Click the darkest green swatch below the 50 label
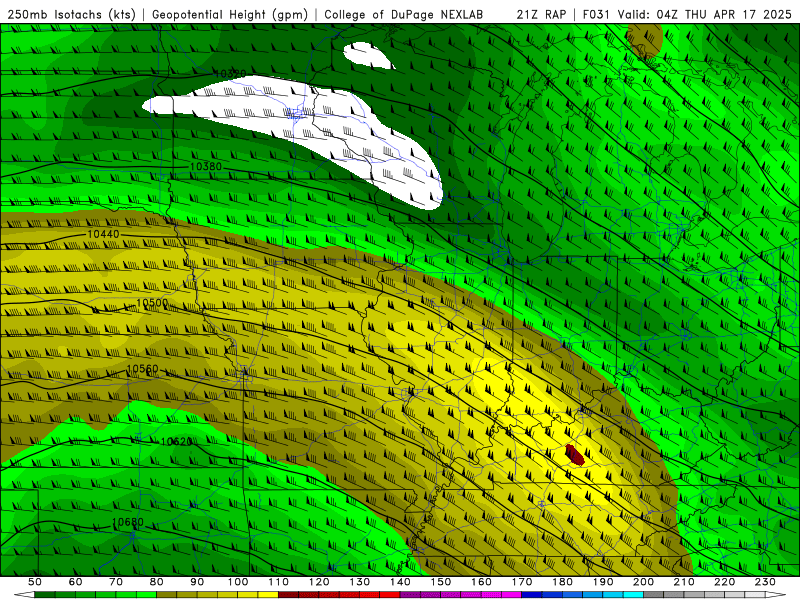 (45, 595)
